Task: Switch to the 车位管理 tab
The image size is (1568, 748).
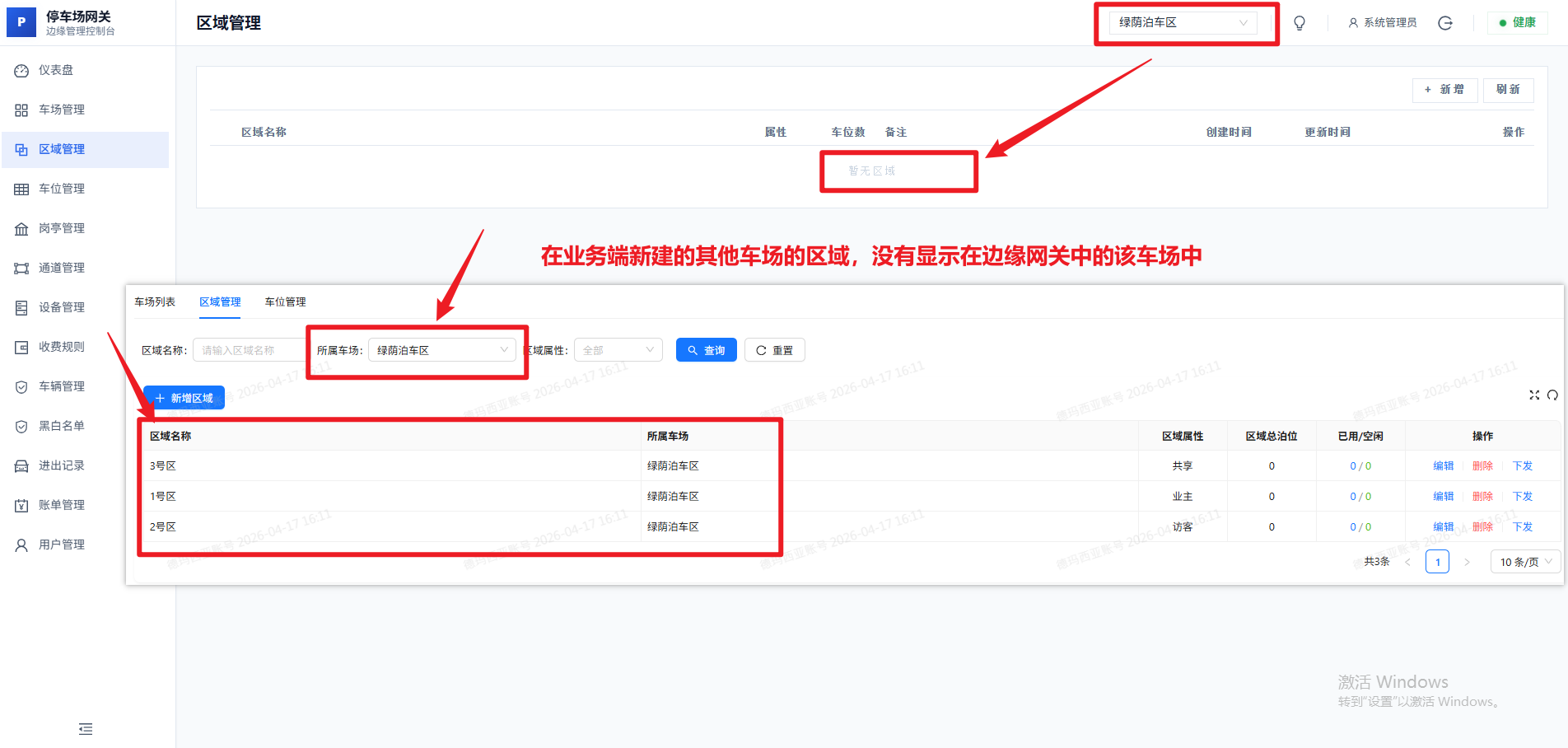Action: point(285,302)
